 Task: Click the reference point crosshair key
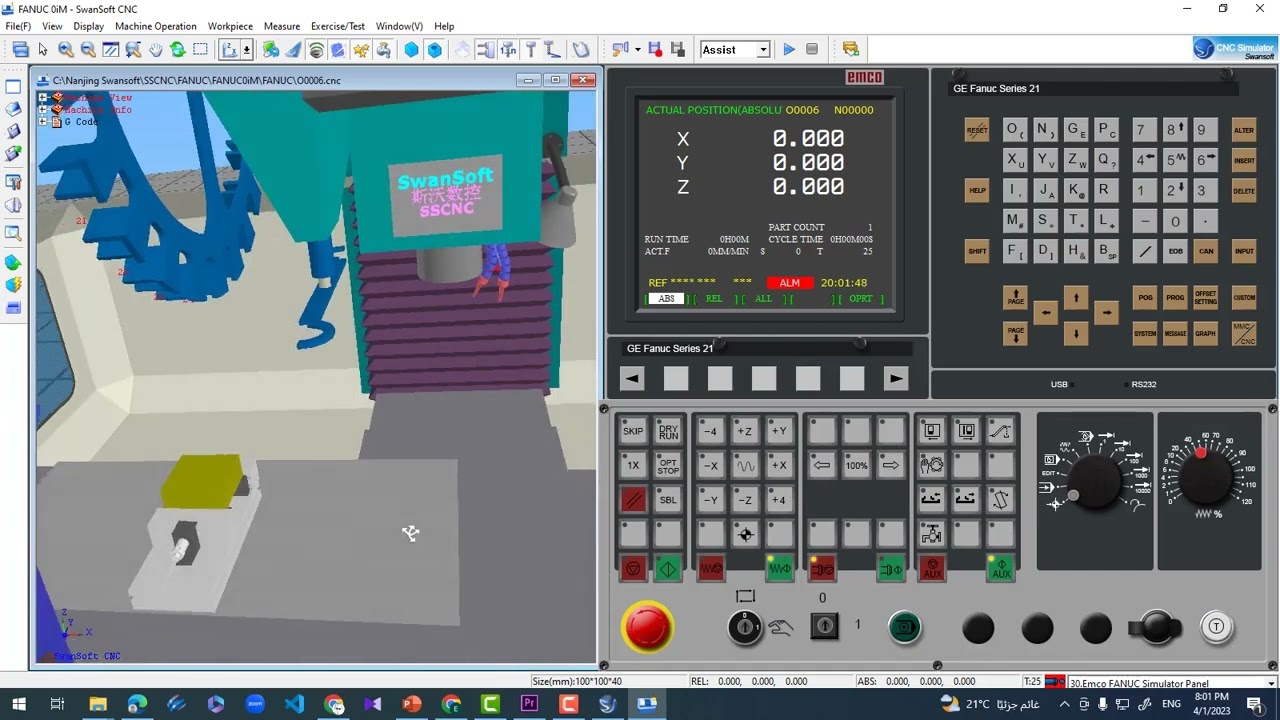745,534
